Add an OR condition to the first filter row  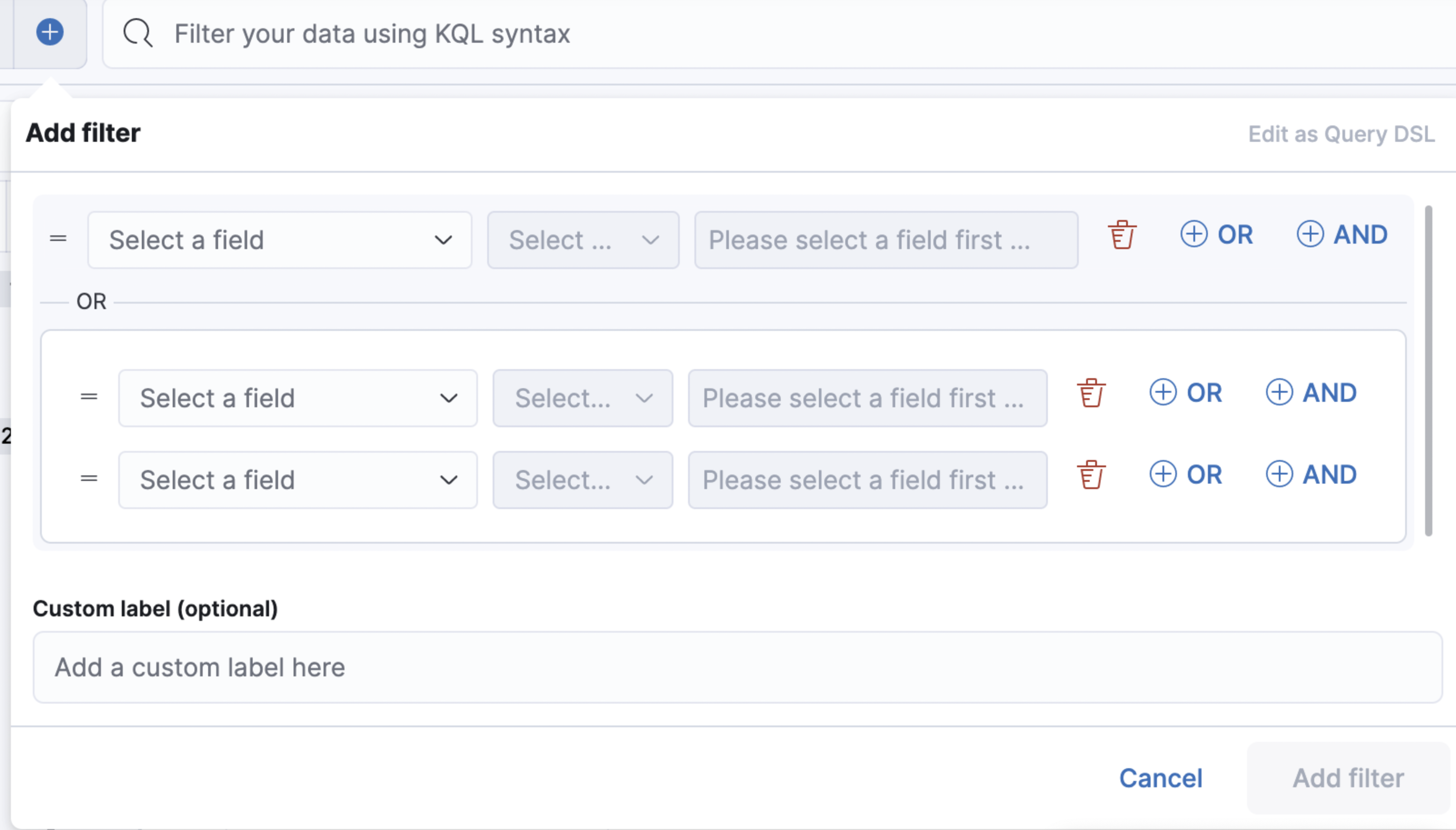(x=1217, y=234)
